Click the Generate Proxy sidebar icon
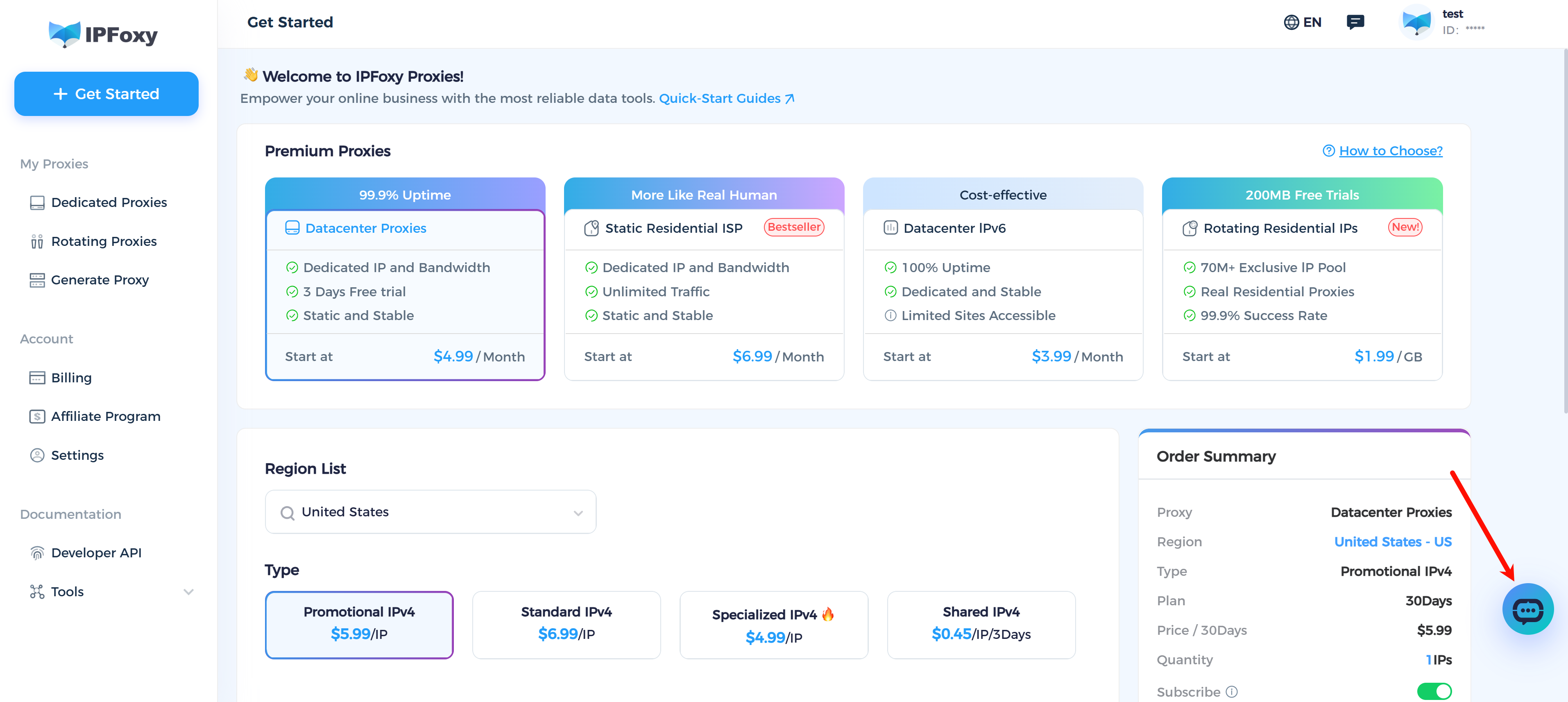The width and height of the screenshot is (1568, 702). (x=37, y=280)
